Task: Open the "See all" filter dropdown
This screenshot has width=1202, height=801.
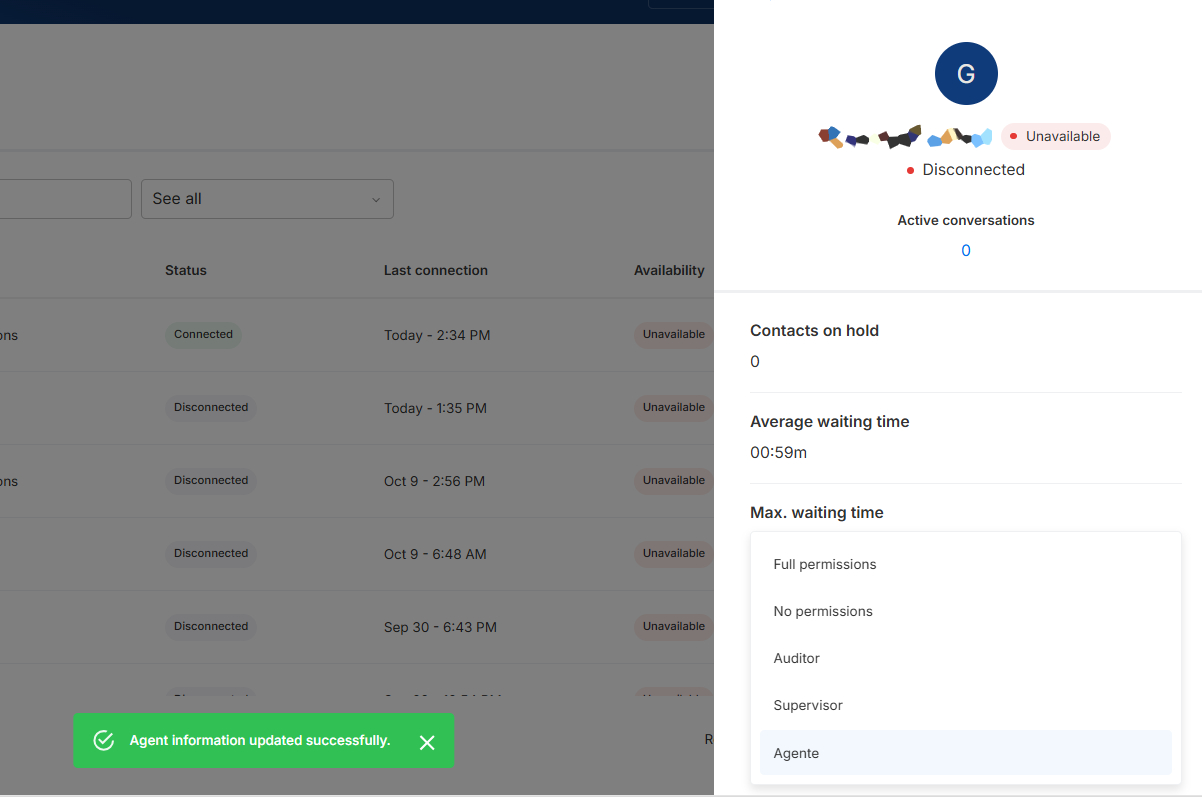Action: click(x=267, y=199)
